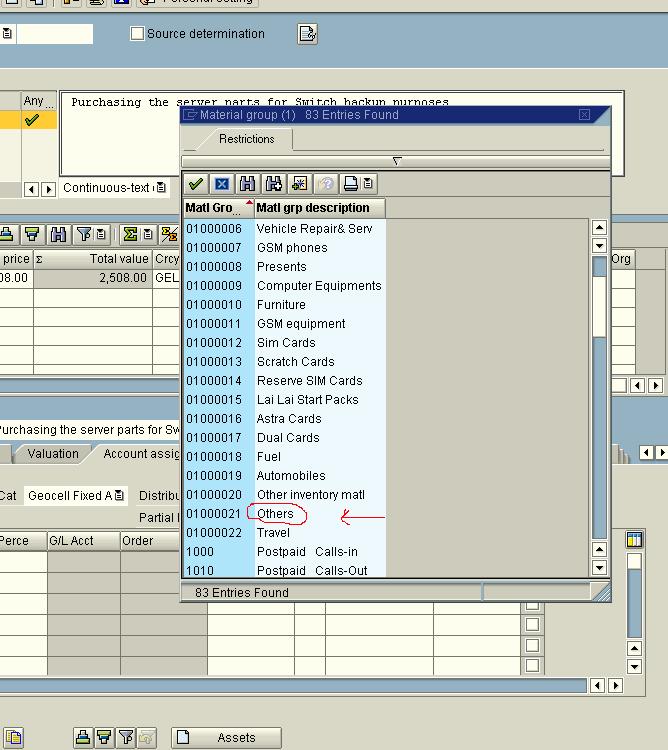Expand restrictions with the downward triangle bar

(396, 161)
